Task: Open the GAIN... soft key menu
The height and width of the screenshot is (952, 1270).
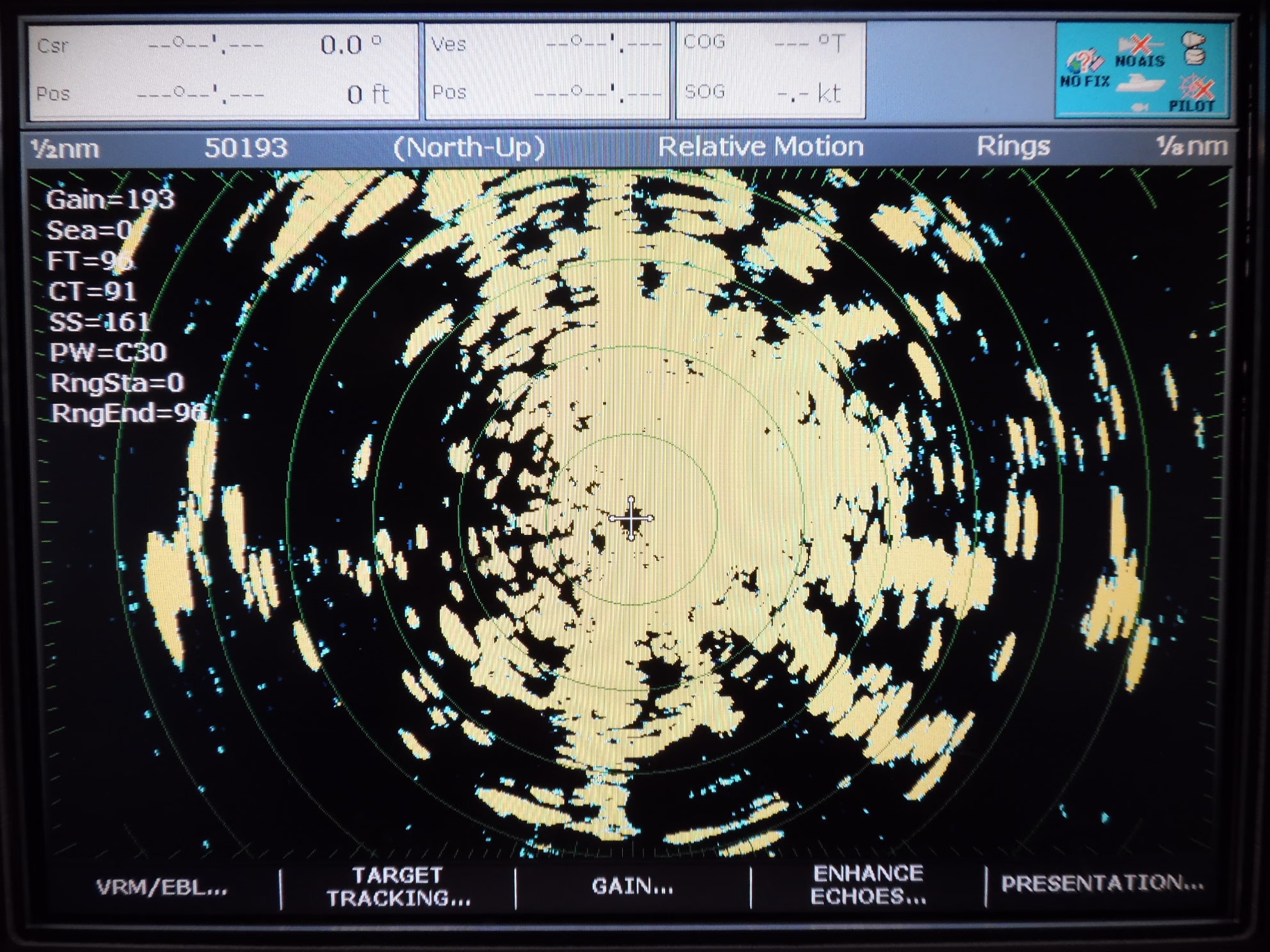Action: 632,886
